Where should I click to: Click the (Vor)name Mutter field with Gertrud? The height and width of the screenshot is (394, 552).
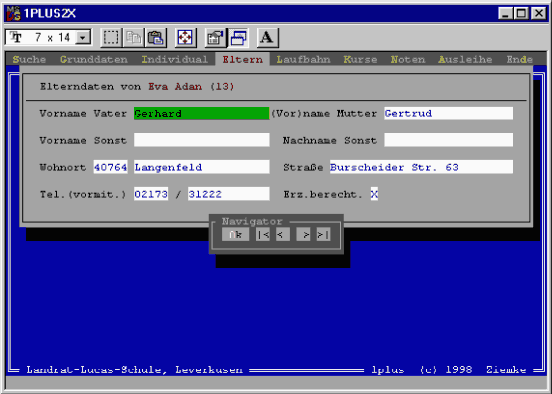pos(448,113)
